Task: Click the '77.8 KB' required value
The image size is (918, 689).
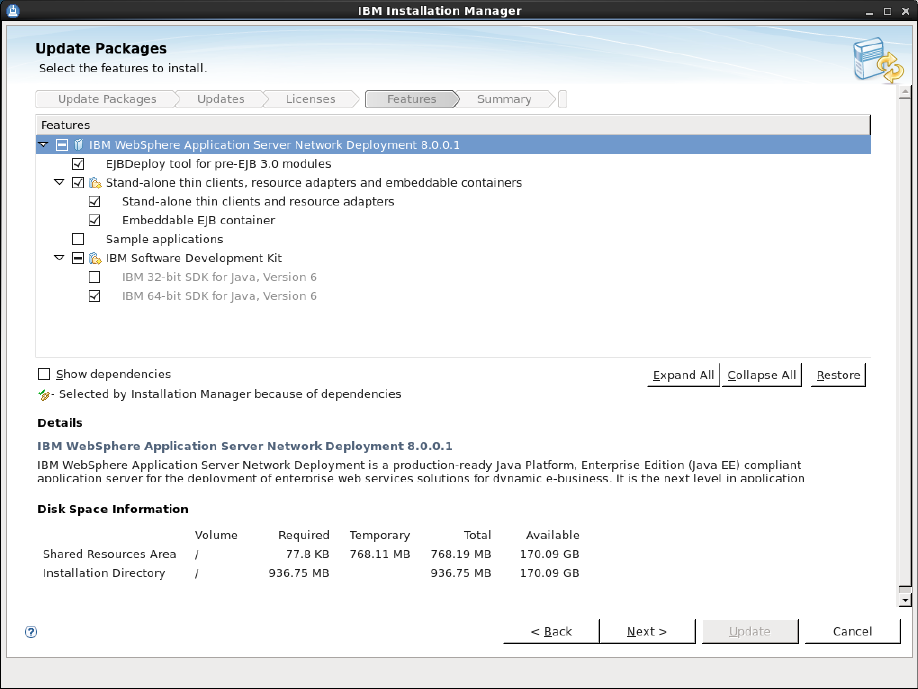Action: 307,554
